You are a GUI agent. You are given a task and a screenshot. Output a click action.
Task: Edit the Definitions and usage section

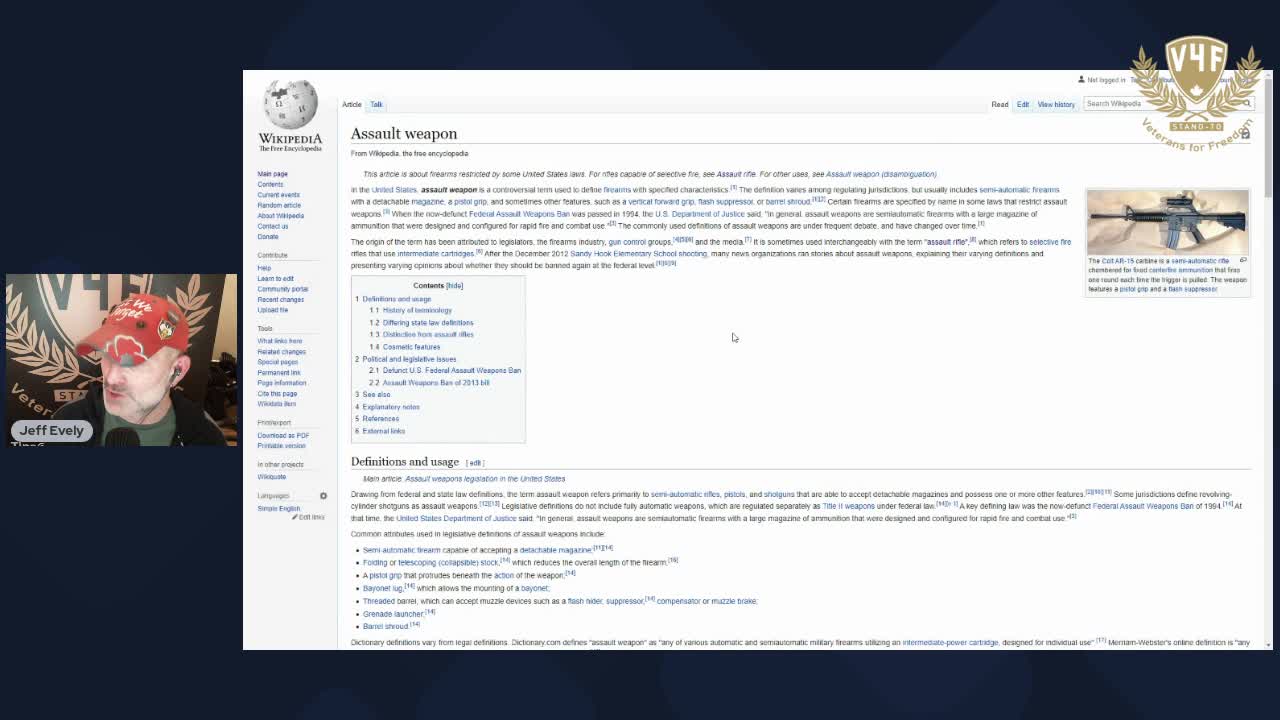point(475,463)
